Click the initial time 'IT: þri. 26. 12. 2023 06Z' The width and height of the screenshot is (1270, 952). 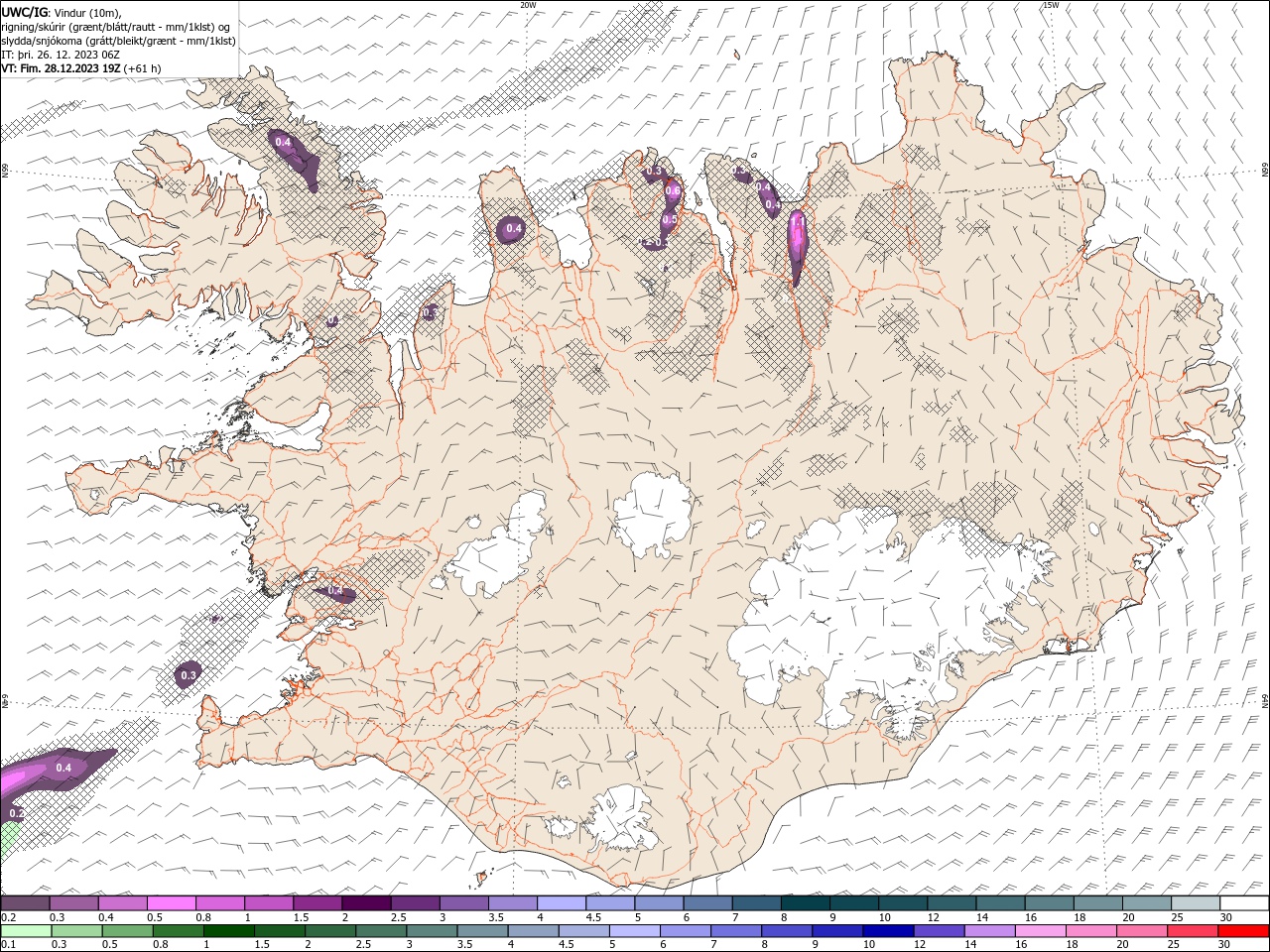(x=60, y=55)
